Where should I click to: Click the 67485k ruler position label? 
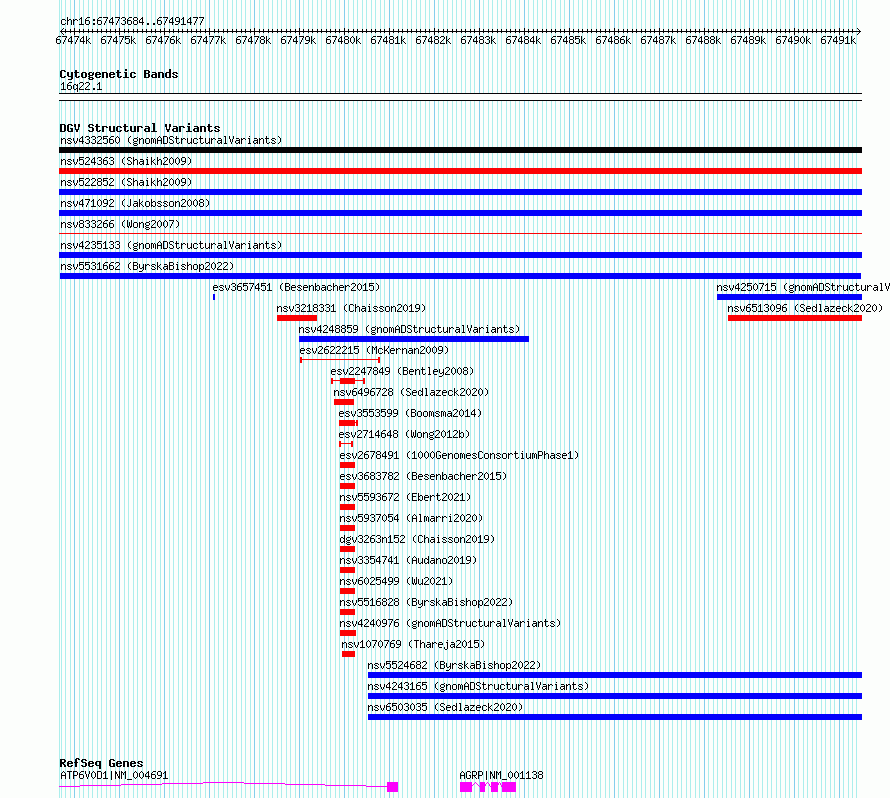coord(568,40)
